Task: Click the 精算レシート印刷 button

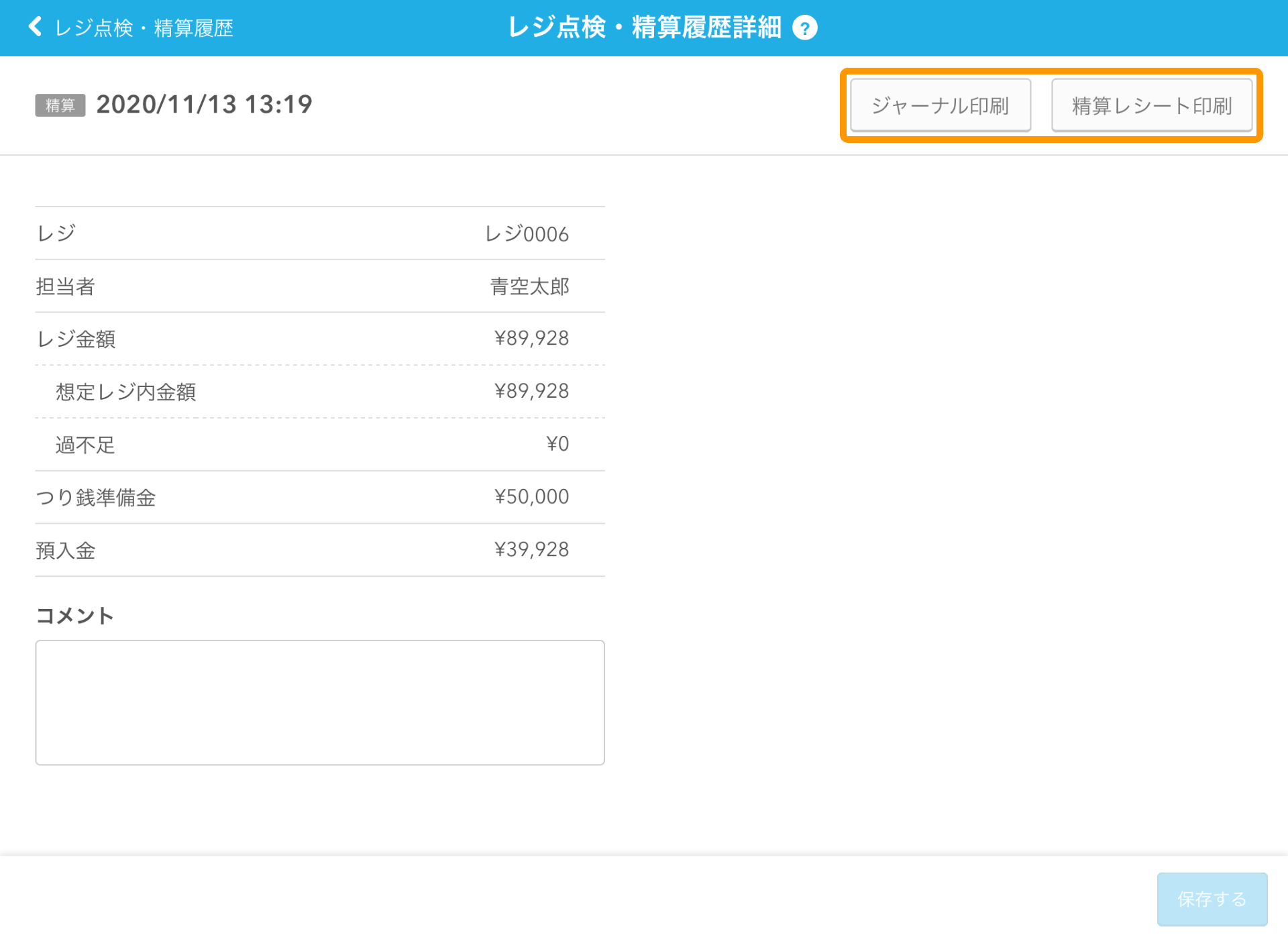Action: point(1152,105)
